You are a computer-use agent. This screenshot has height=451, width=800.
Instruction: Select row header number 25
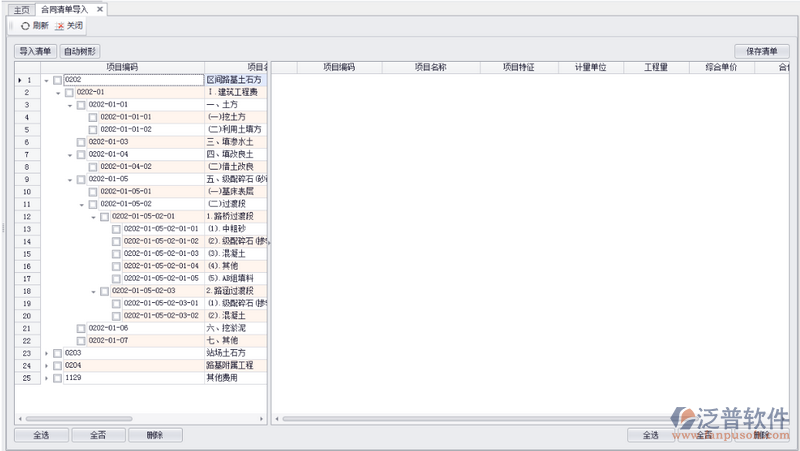27,378
